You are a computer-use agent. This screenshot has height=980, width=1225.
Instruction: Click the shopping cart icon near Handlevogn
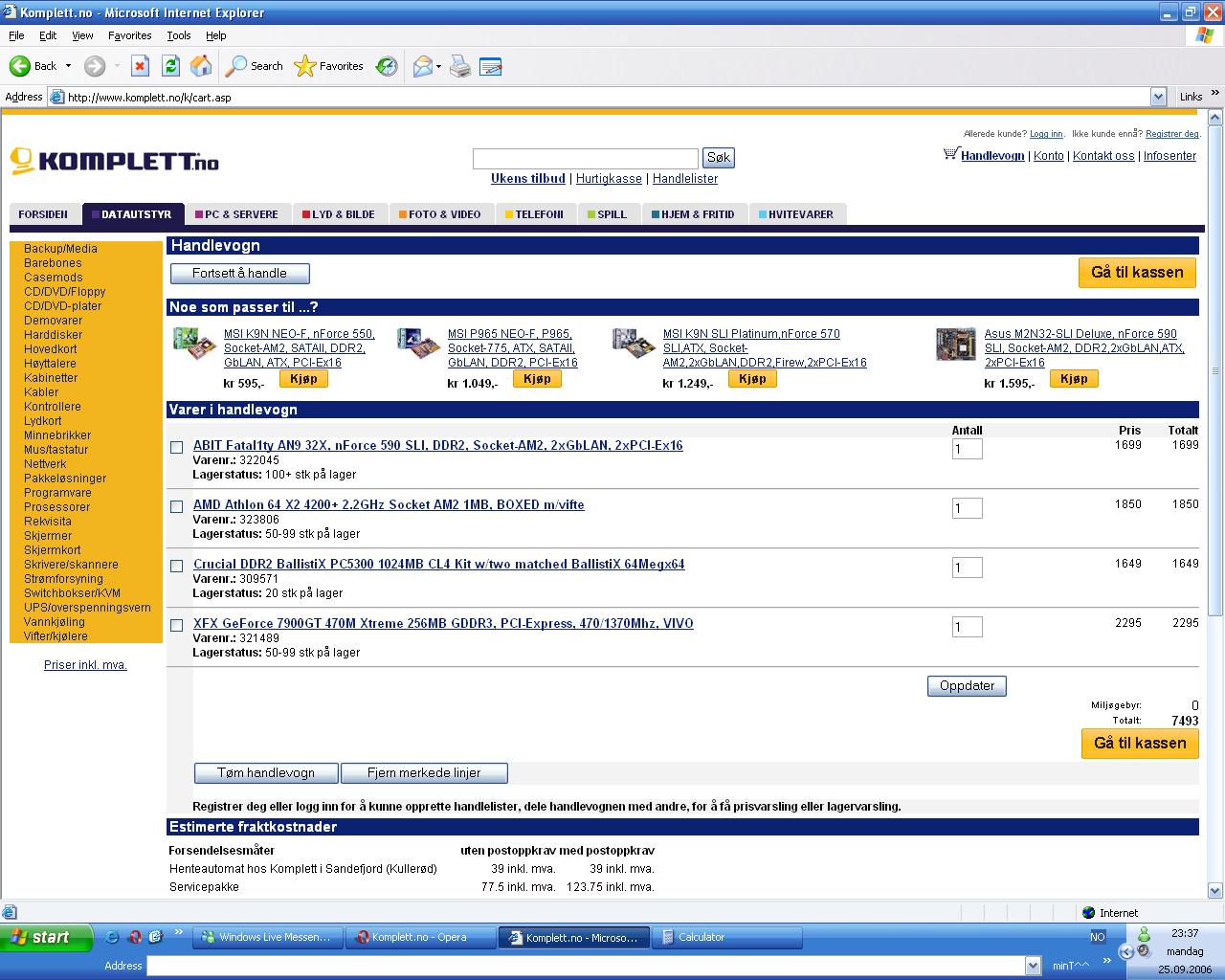point(950,153)
